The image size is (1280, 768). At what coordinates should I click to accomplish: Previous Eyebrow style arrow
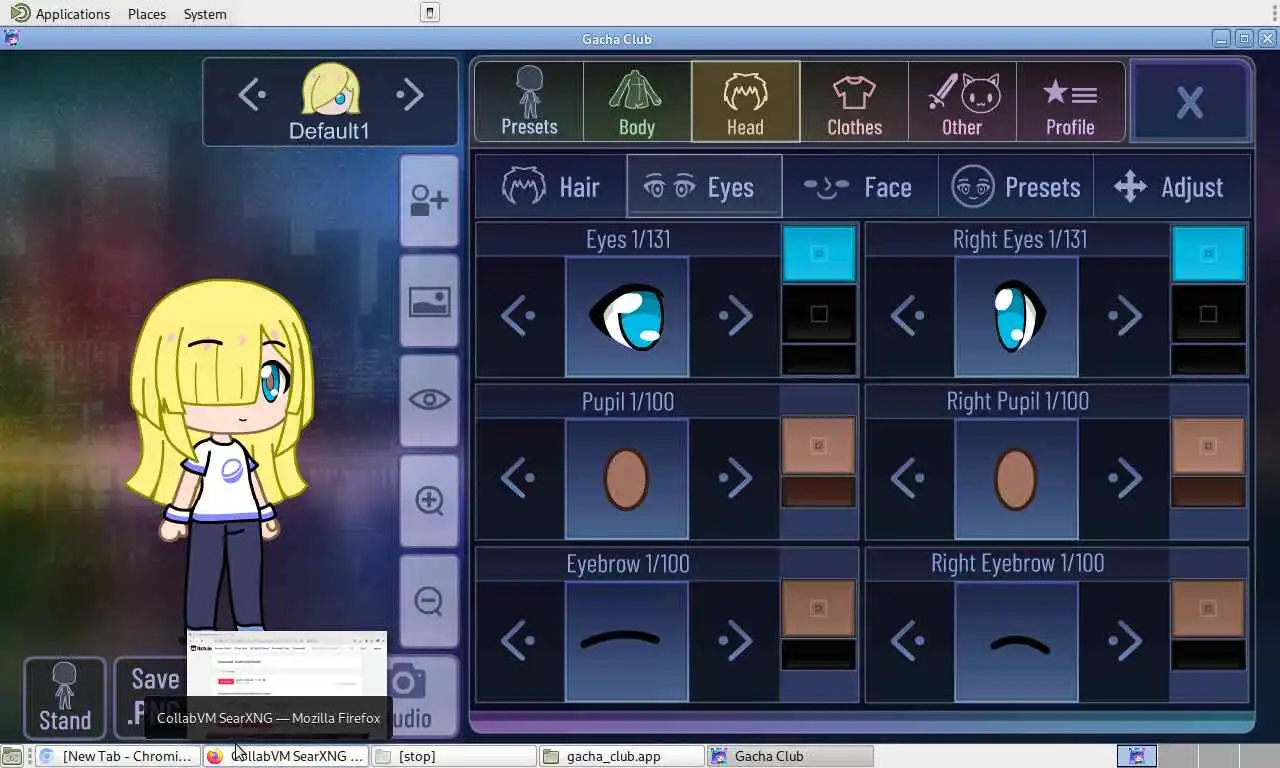518,641
